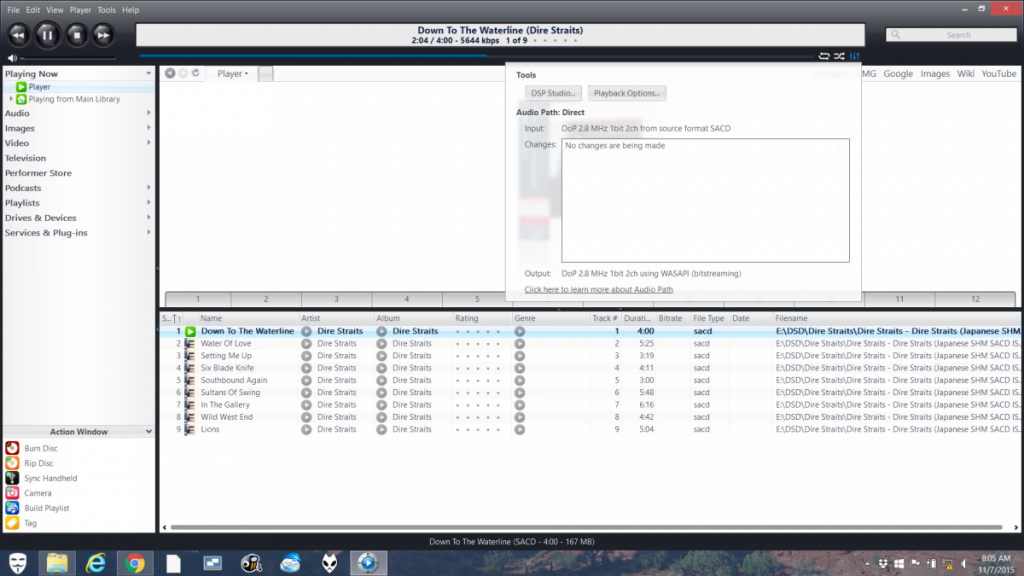Toggle repeat mode icon
Screen dimensions: 1024x576
coord(824,56)
